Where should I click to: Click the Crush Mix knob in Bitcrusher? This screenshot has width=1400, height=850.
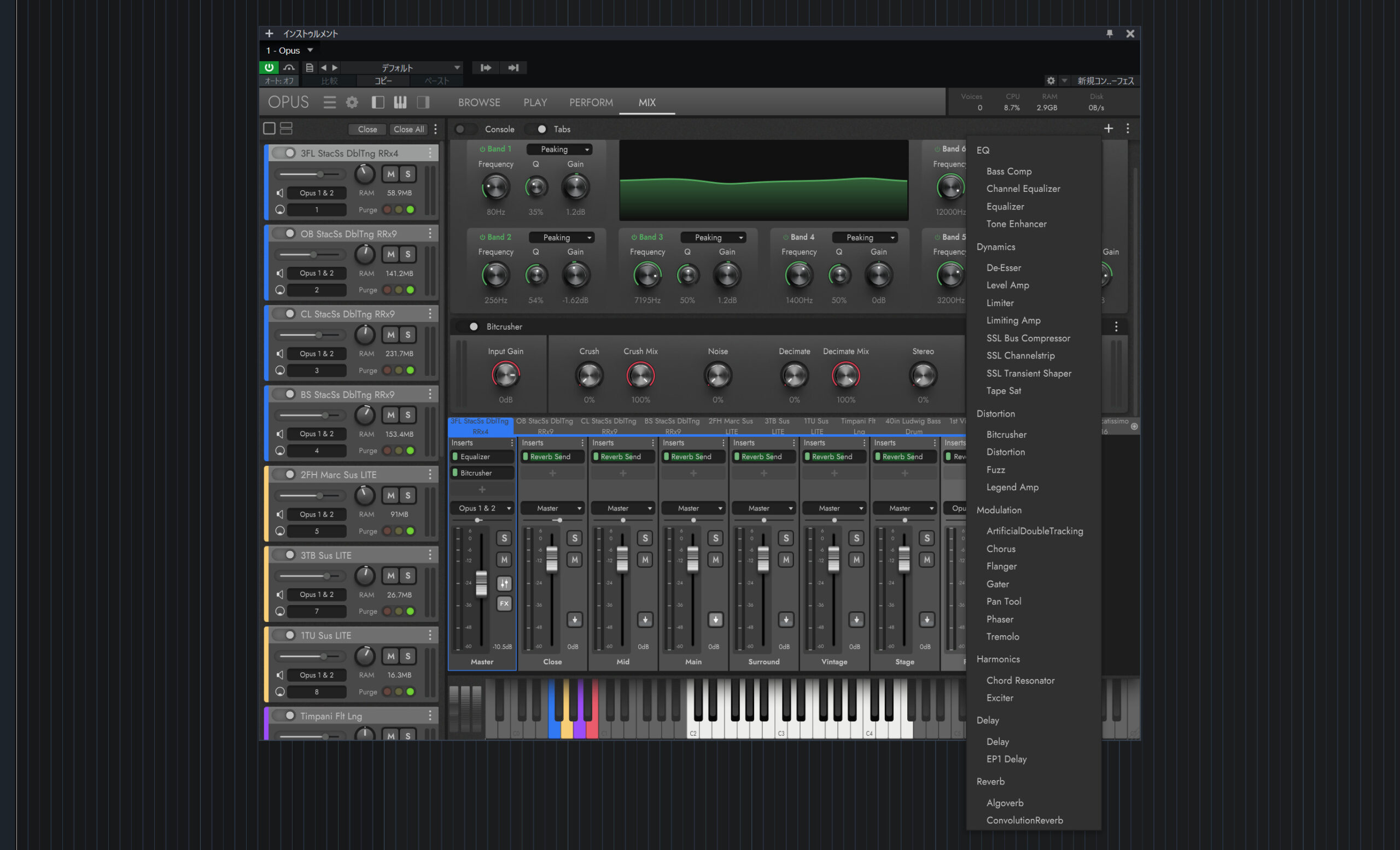pyautogui.click(x=640, y=376)
